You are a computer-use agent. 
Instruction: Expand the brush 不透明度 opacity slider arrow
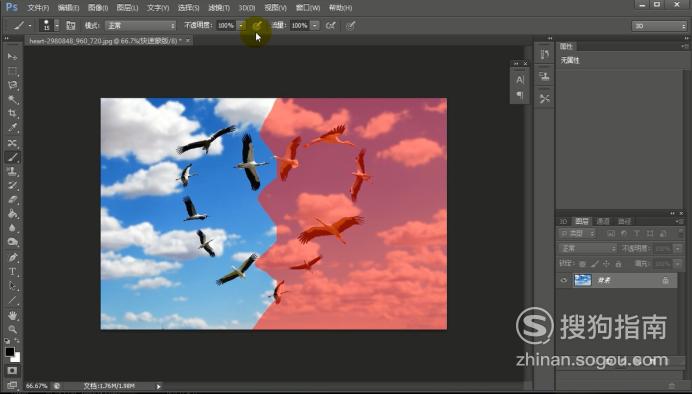(x=241, y=26)
